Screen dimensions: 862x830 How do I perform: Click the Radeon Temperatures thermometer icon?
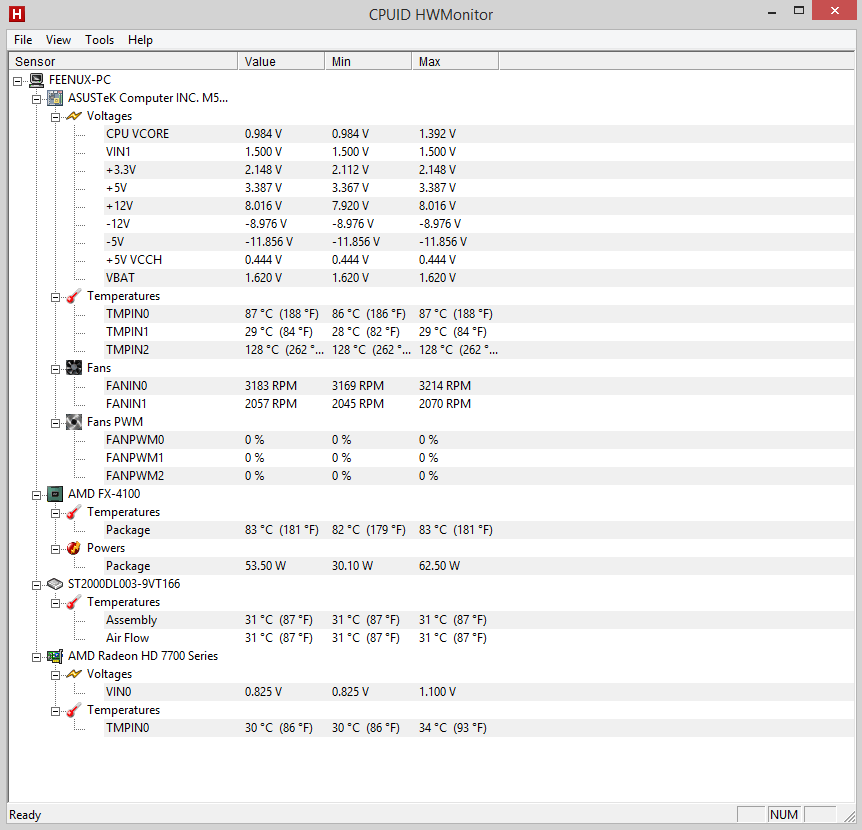[74, 710]
